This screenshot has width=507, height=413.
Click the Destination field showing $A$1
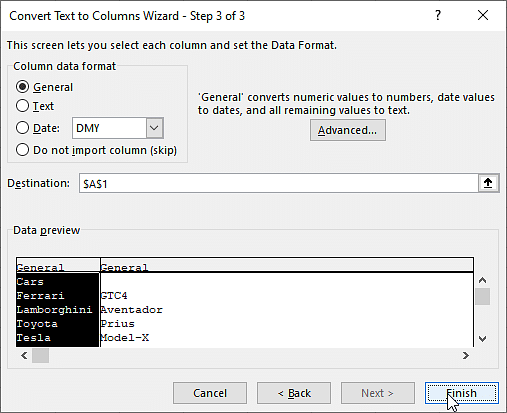279,183
